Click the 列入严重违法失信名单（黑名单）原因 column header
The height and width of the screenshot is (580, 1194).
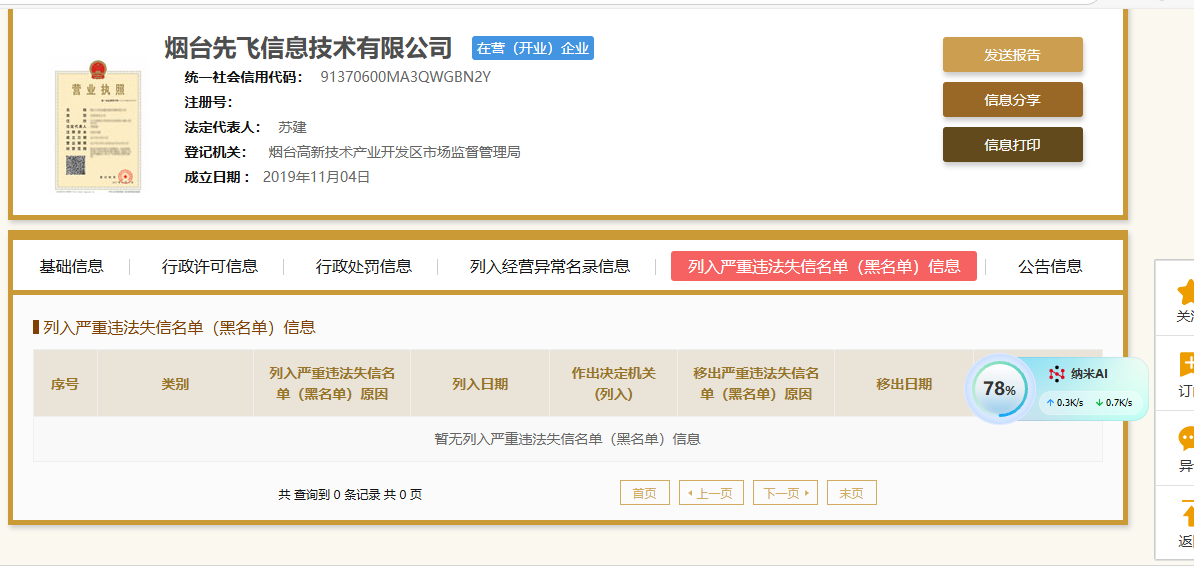332,384
